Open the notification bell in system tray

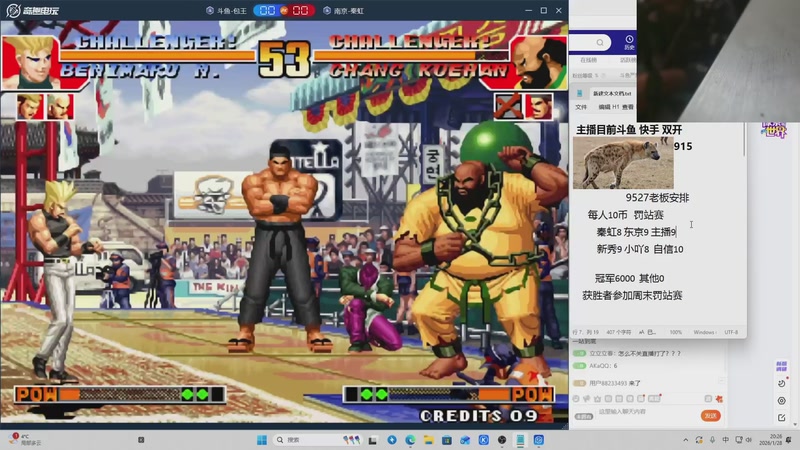pyautogui.click(x=789, y=440)
